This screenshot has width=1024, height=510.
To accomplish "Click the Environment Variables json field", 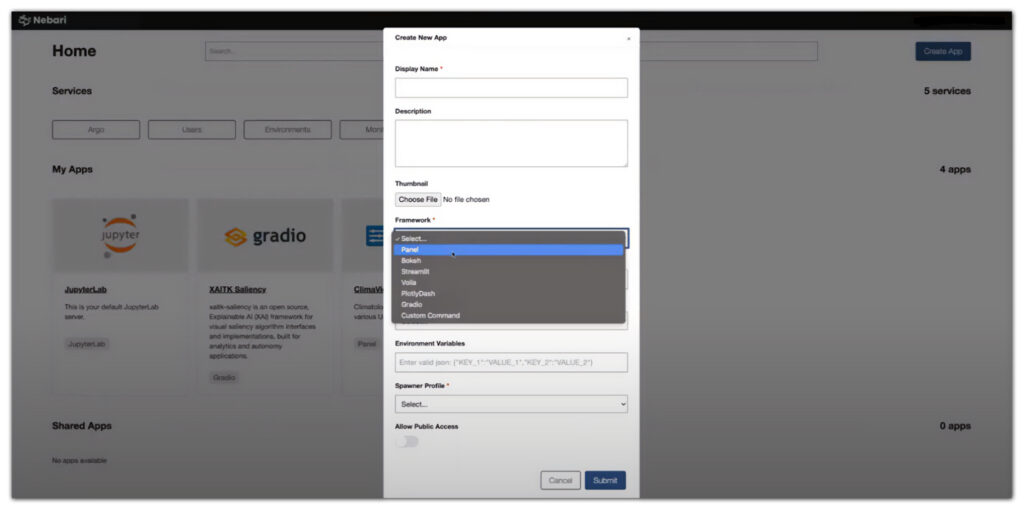I will coord(511,362).
